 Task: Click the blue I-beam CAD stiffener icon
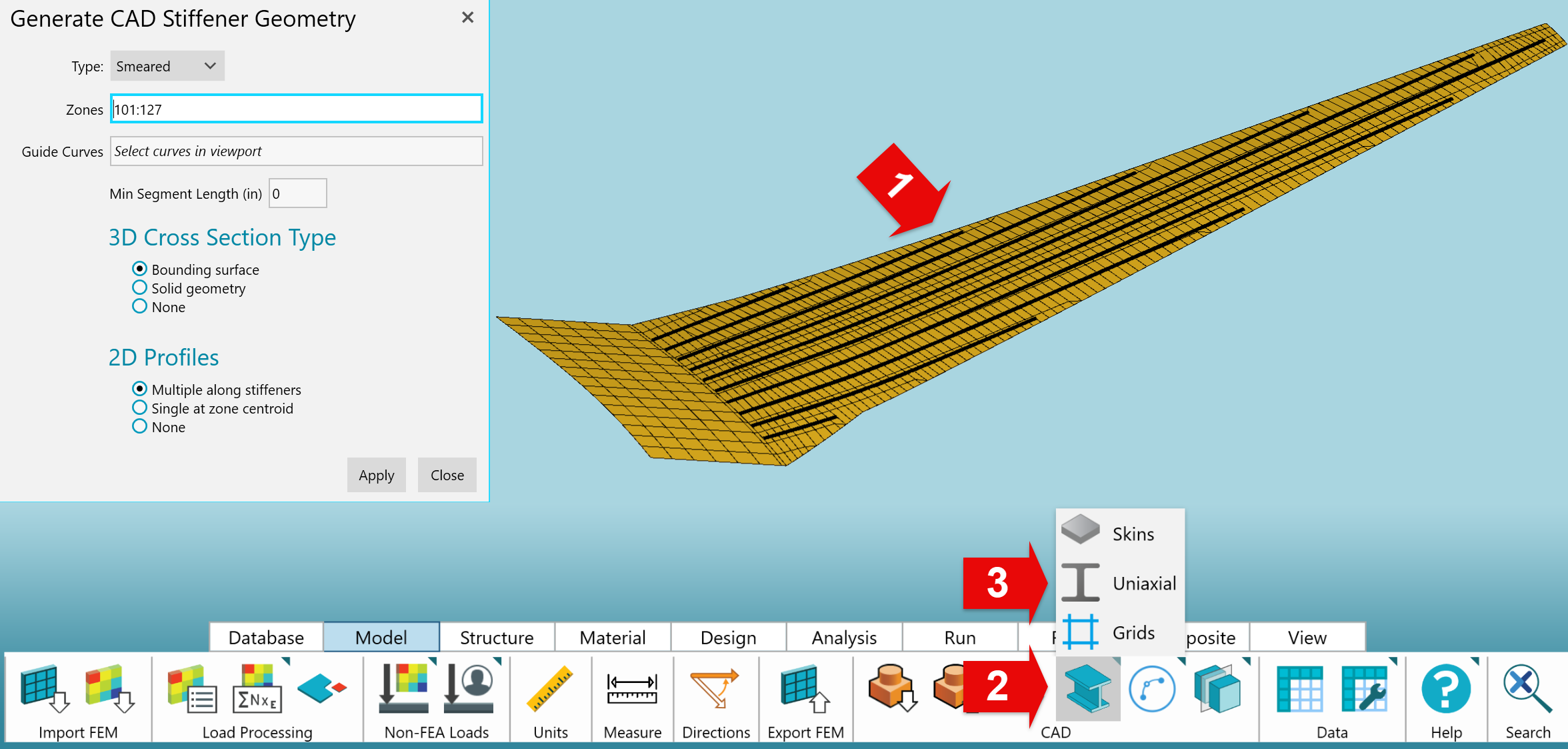coord(1088,689)
